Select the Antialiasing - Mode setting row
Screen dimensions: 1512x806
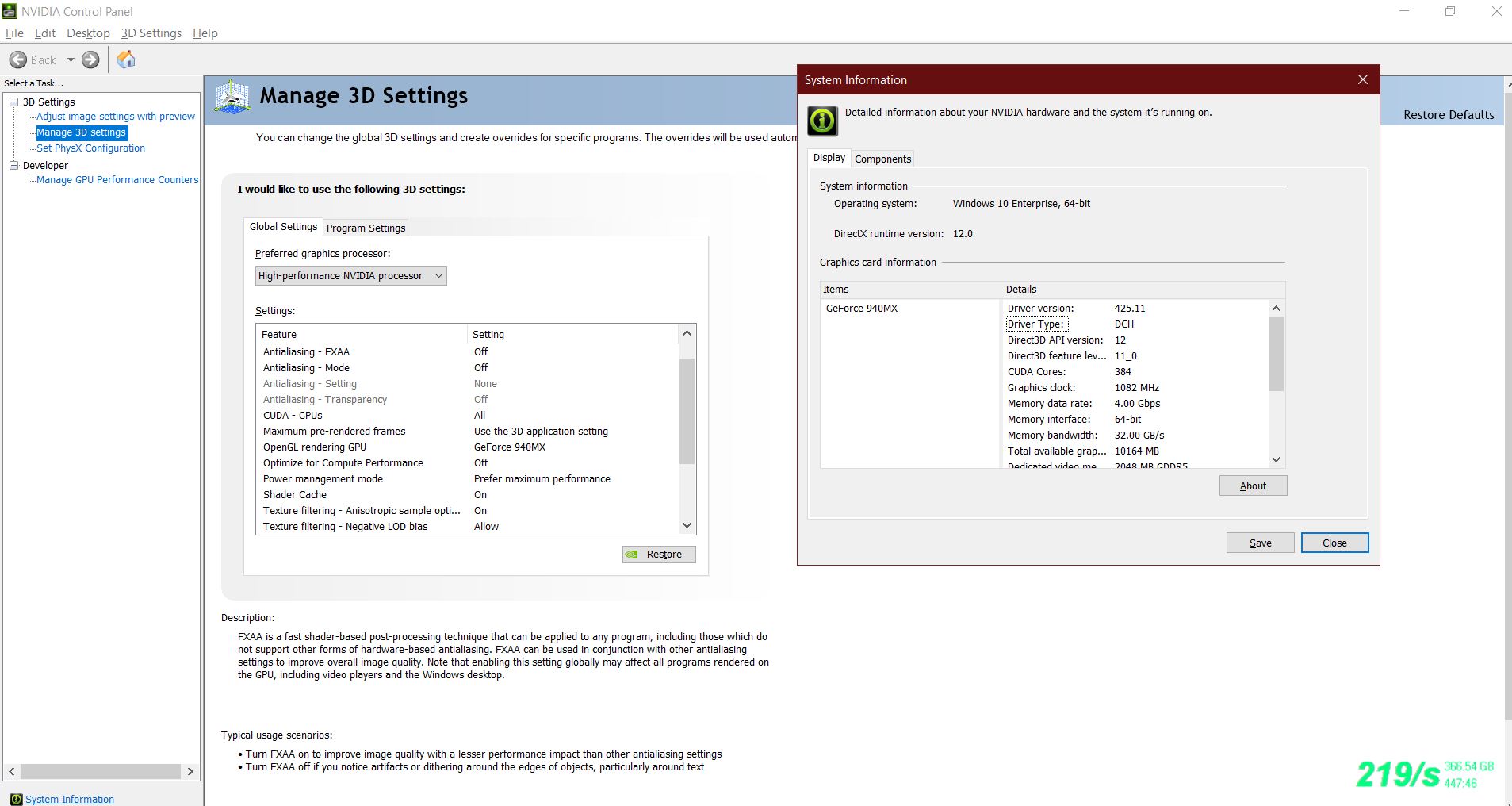[468, 367]
